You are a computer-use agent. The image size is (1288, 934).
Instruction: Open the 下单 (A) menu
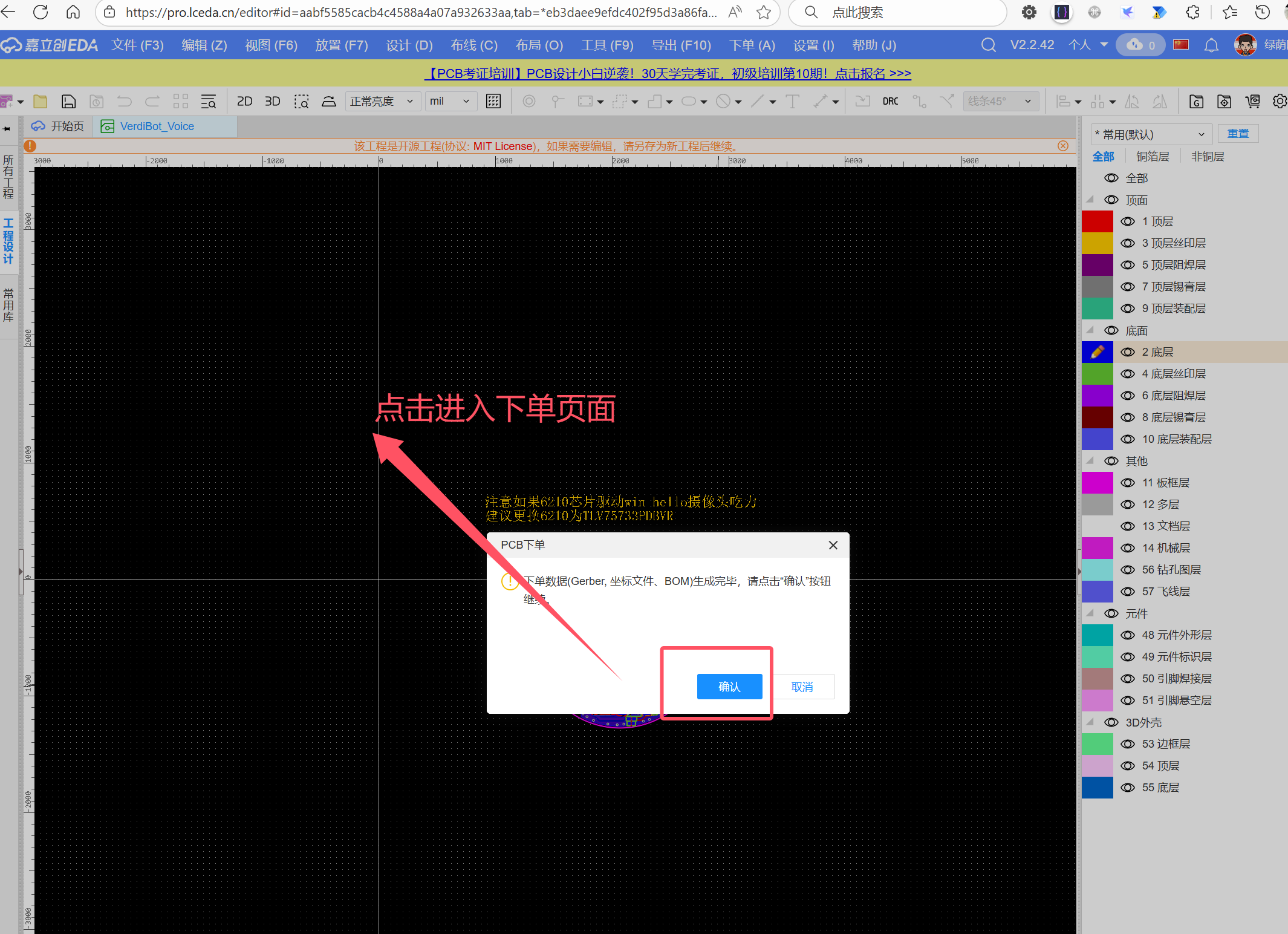click(x=752, y=45)
